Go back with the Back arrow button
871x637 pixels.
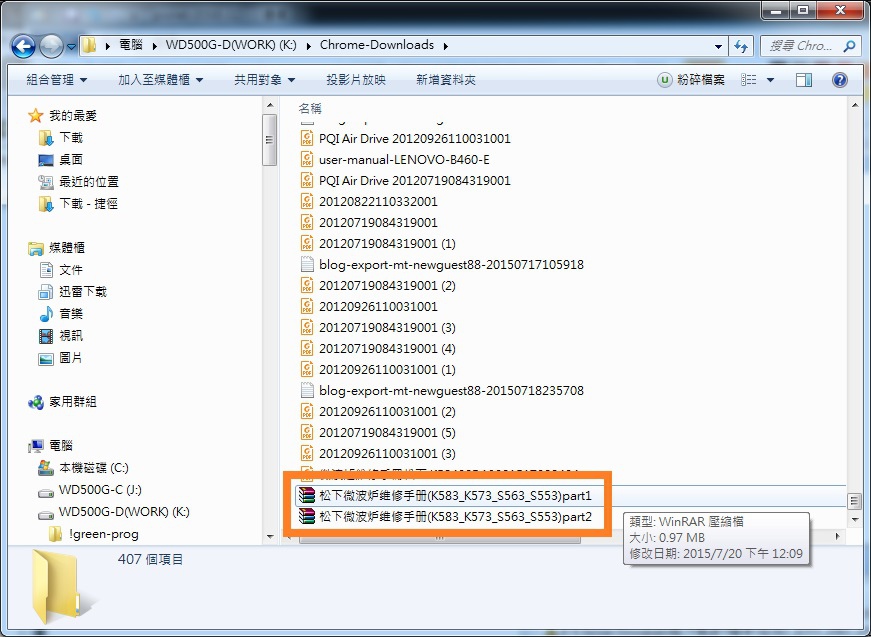23,47
